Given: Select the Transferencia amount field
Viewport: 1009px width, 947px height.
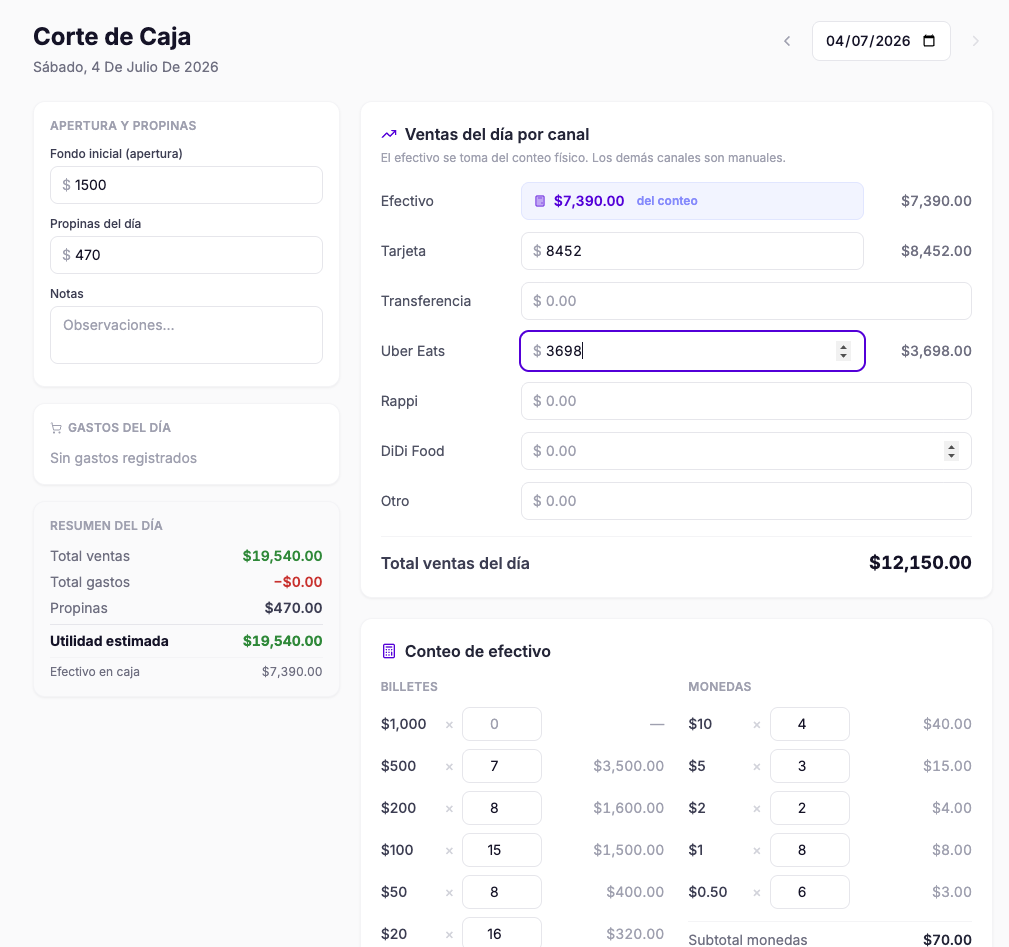Looking at the screenshot, I should pos(746,301).
